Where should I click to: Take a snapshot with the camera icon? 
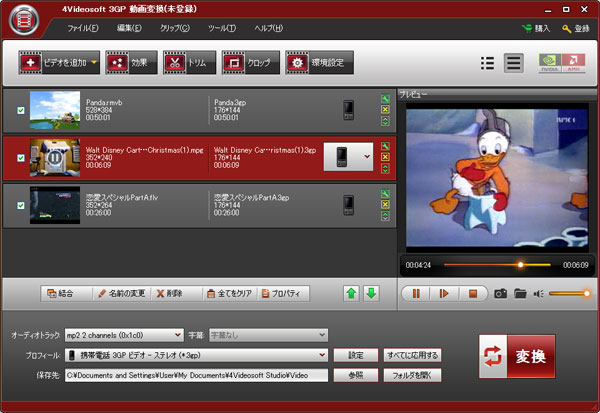tap(501, 294)
